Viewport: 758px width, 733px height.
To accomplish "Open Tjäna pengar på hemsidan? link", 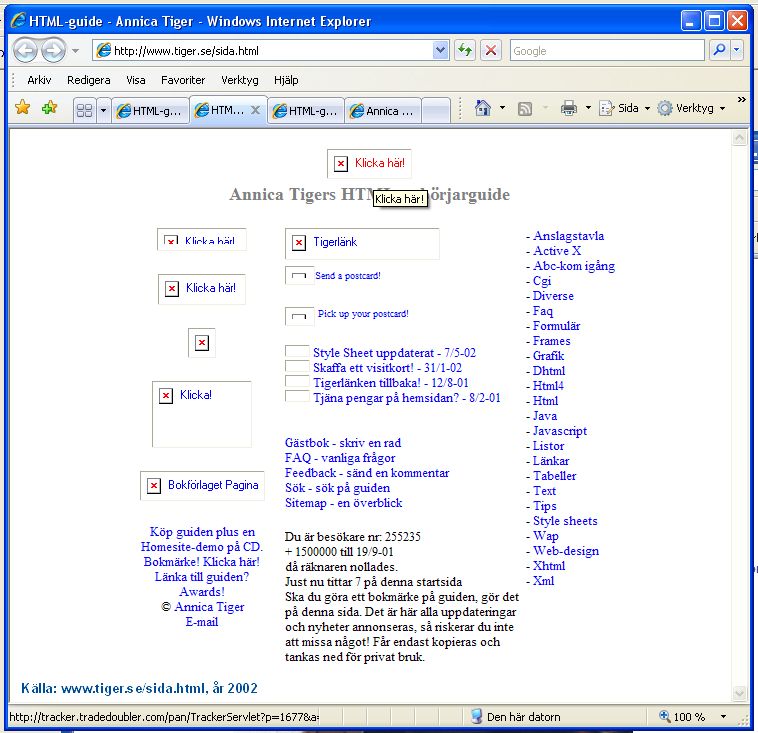I will pyautogui.click(x=407, y=398).
